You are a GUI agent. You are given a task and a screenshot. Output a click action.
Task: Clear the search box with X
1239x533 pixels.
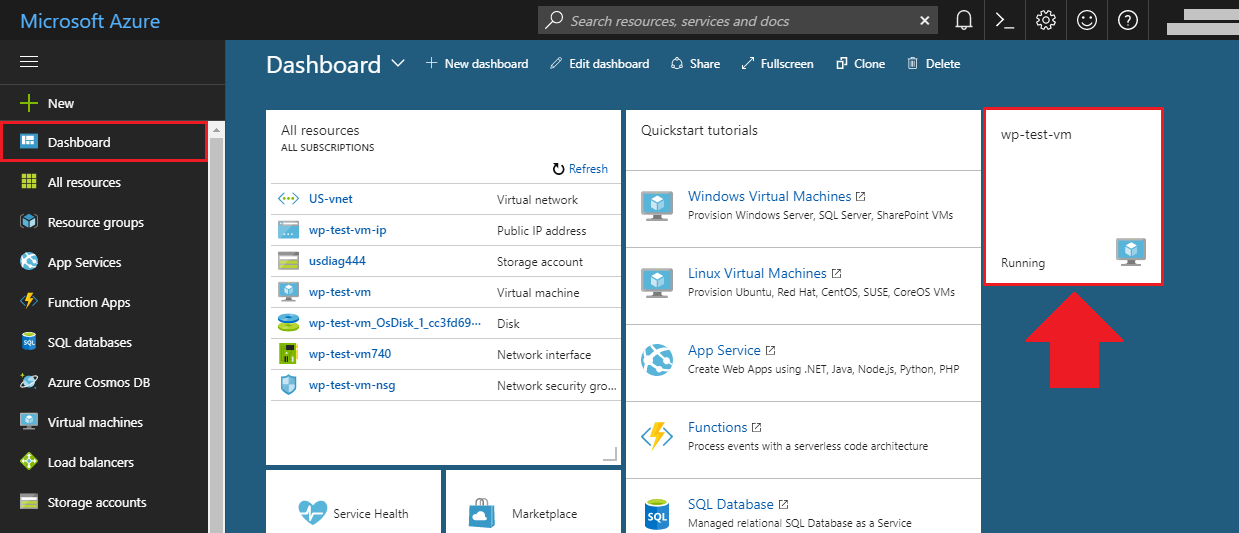click(x=923, y=21)
